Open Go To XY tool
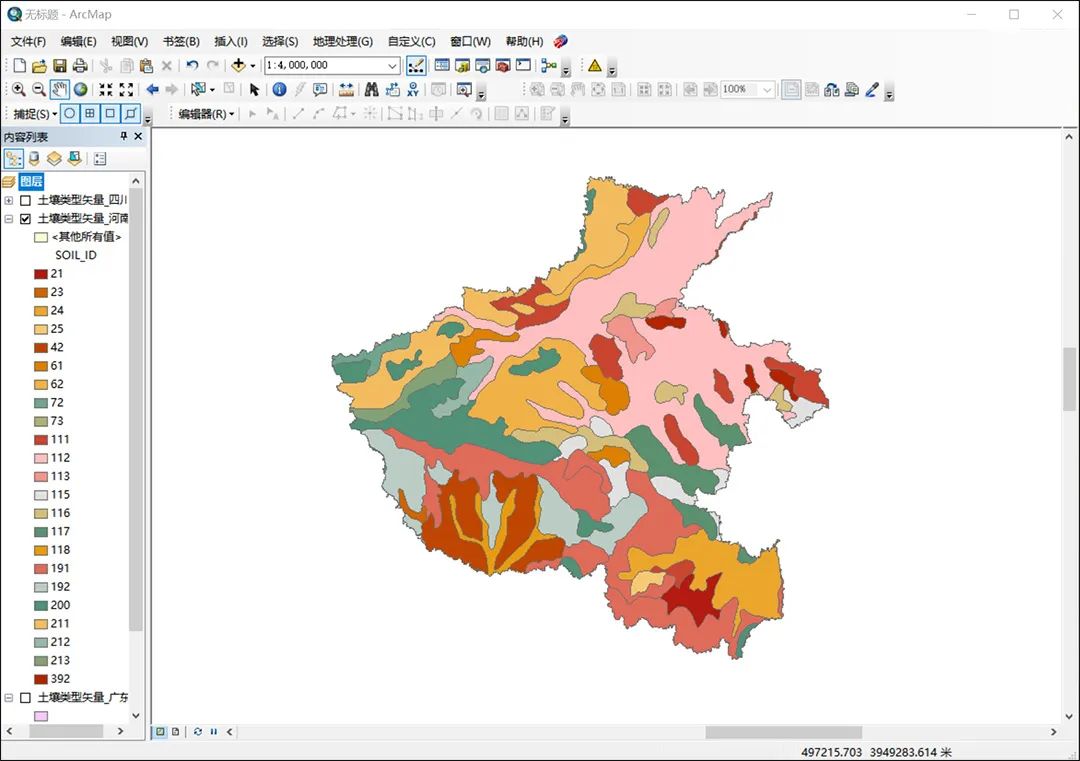 coord(413,90)
